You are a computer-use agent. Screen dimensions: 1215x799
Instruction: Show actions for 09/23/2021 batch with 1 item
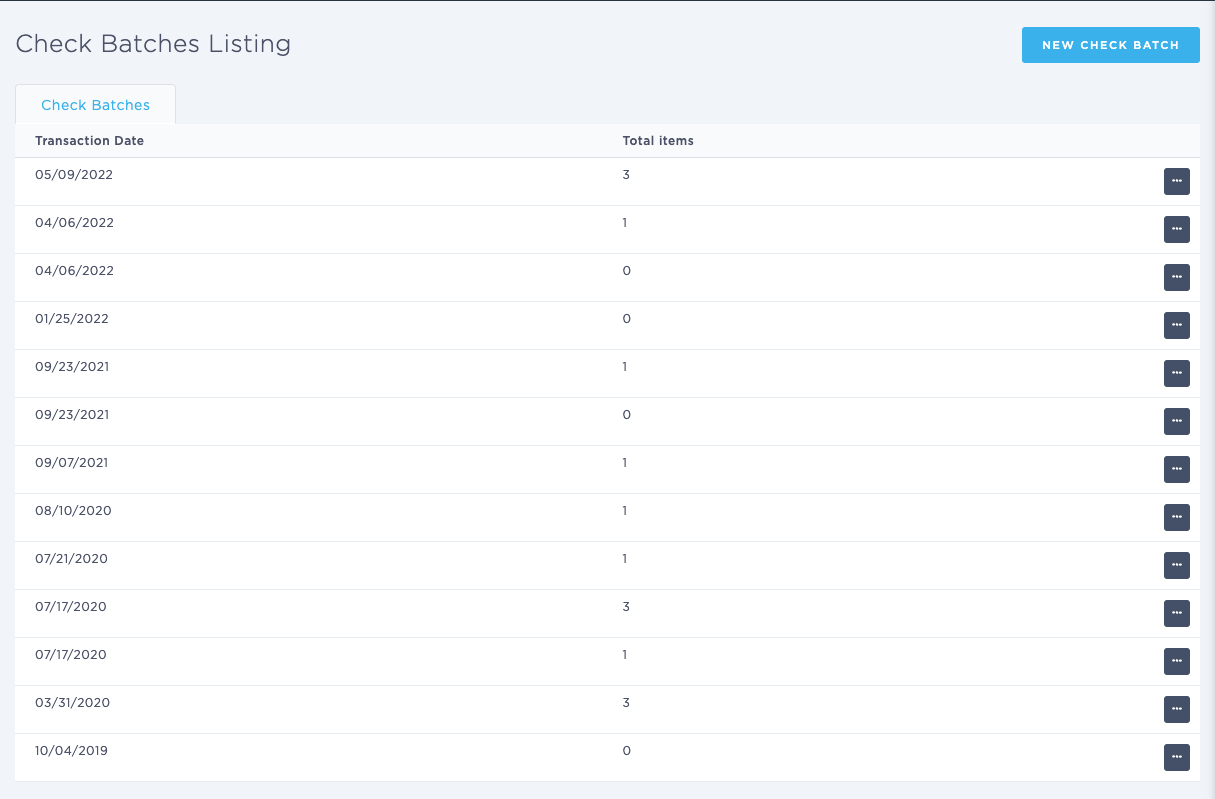coord(1176,373)
